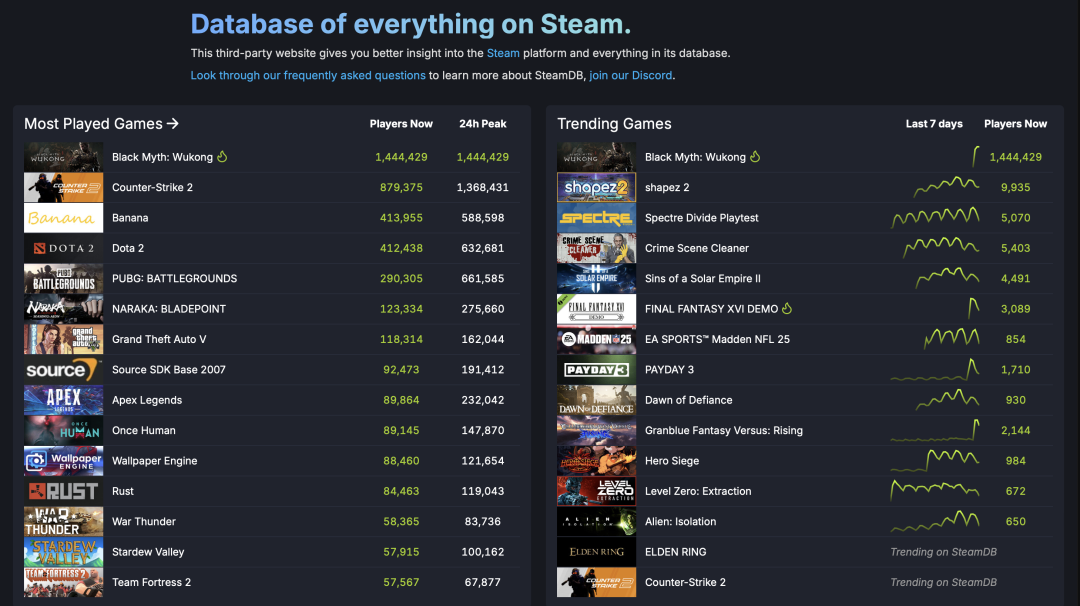
Task: Open the War Thunder thumbnail
Action: (x=63, y=521)
